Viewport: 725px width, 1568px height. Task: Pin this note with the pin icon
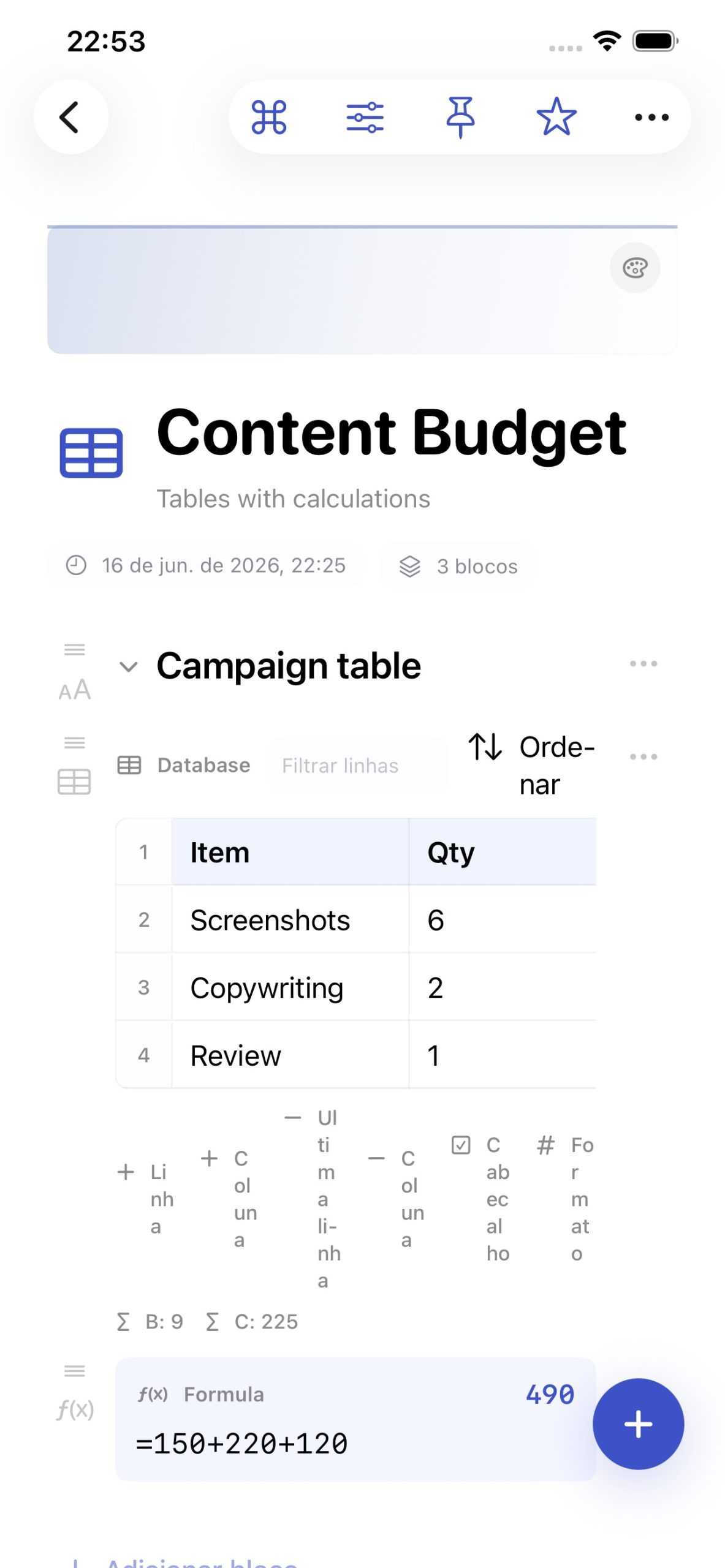coord(460,117)
